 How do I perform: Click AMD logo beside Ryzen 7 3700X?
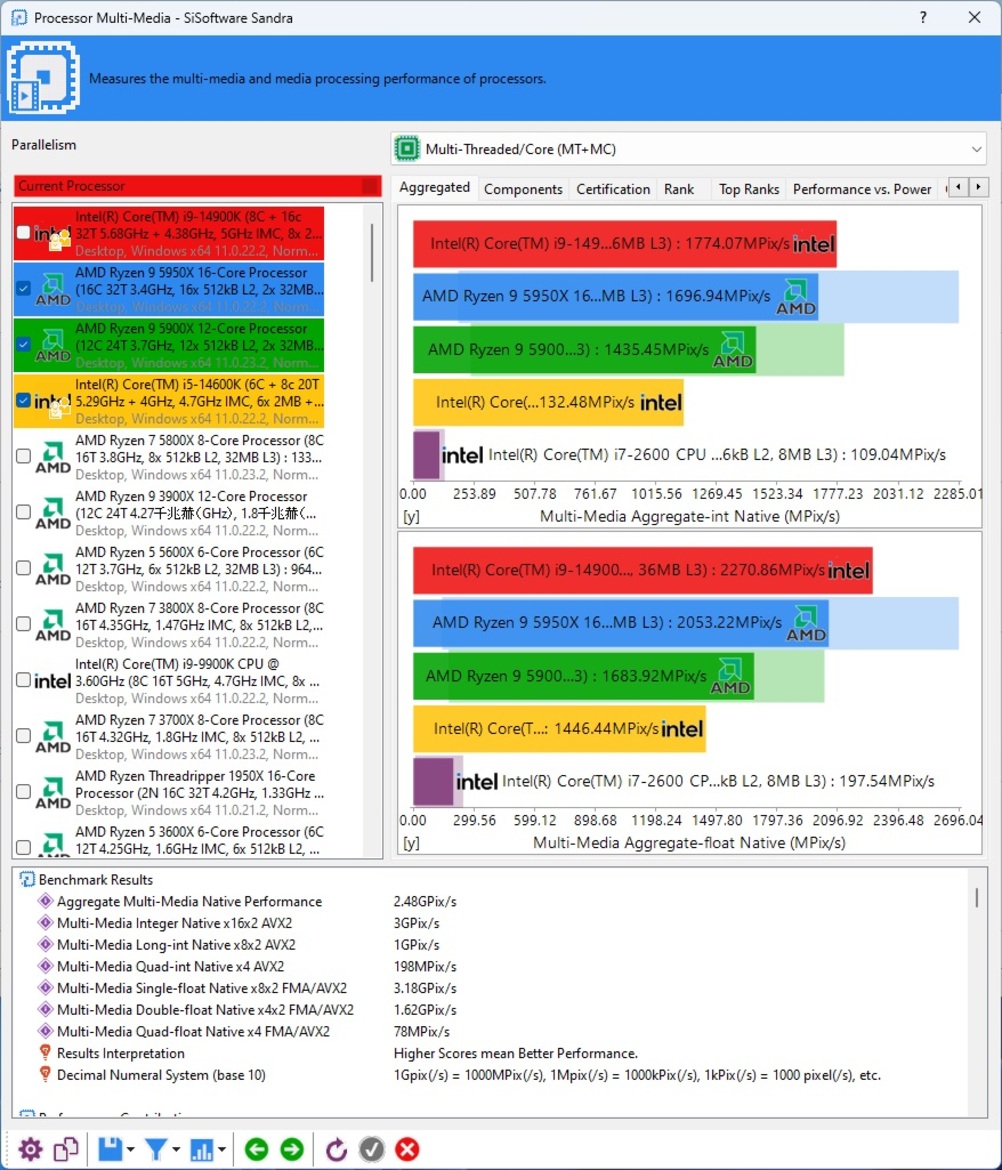click(53, 736)
